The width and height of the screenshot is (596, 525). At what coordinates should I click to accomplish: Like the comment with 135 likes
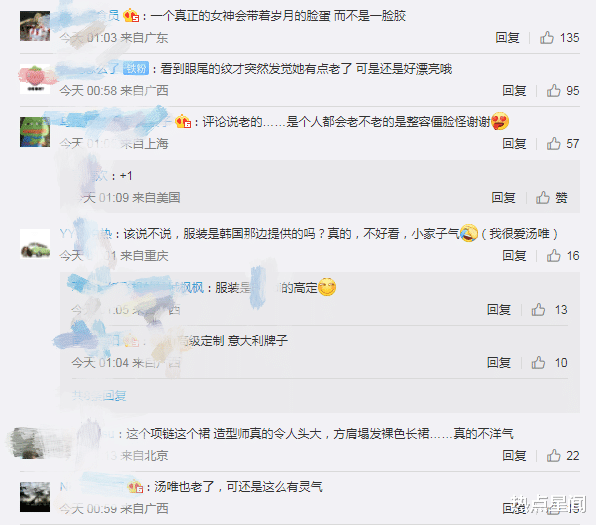tap(547, 38)
